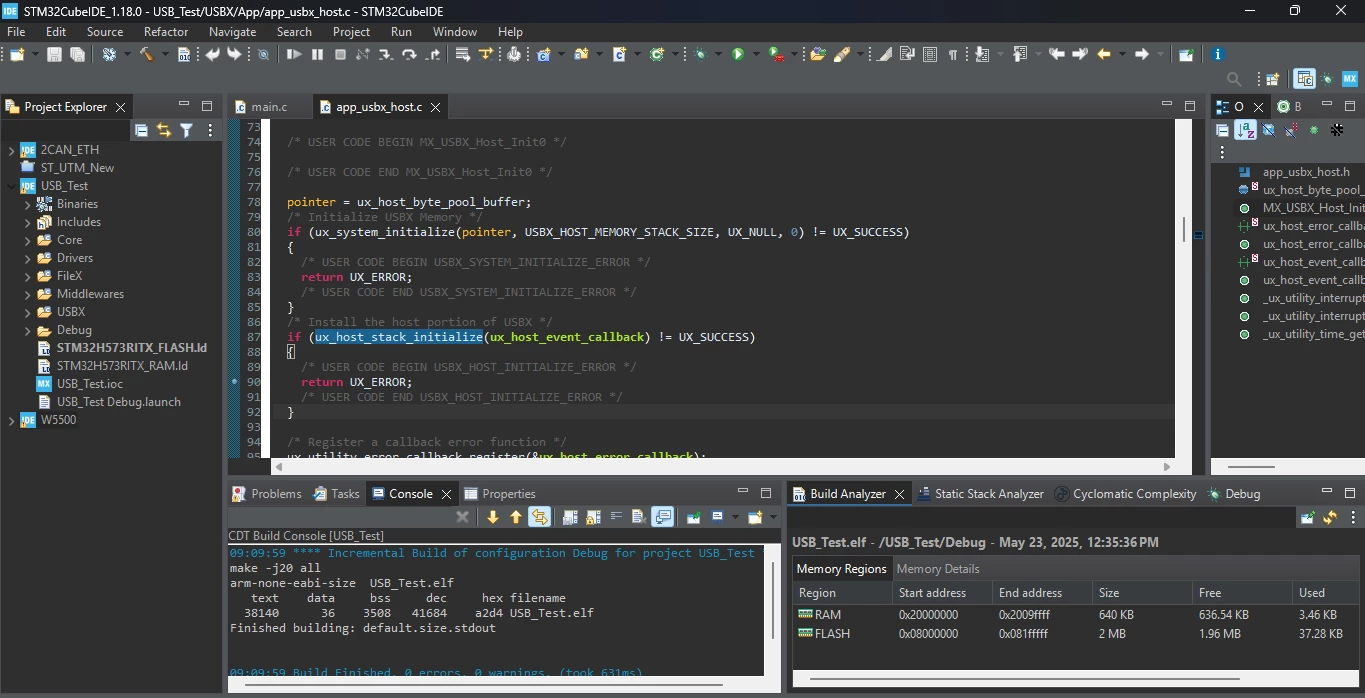Open the Memory Details tab
Screen dimensions: 1365x698
[x=938, y=568]
